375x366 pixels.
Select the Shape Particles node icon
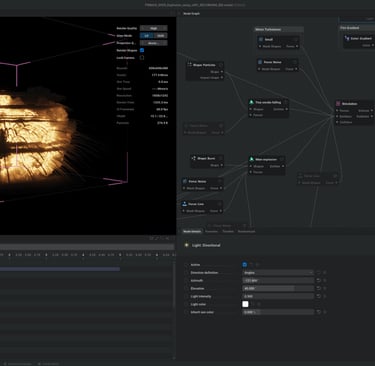189,65
